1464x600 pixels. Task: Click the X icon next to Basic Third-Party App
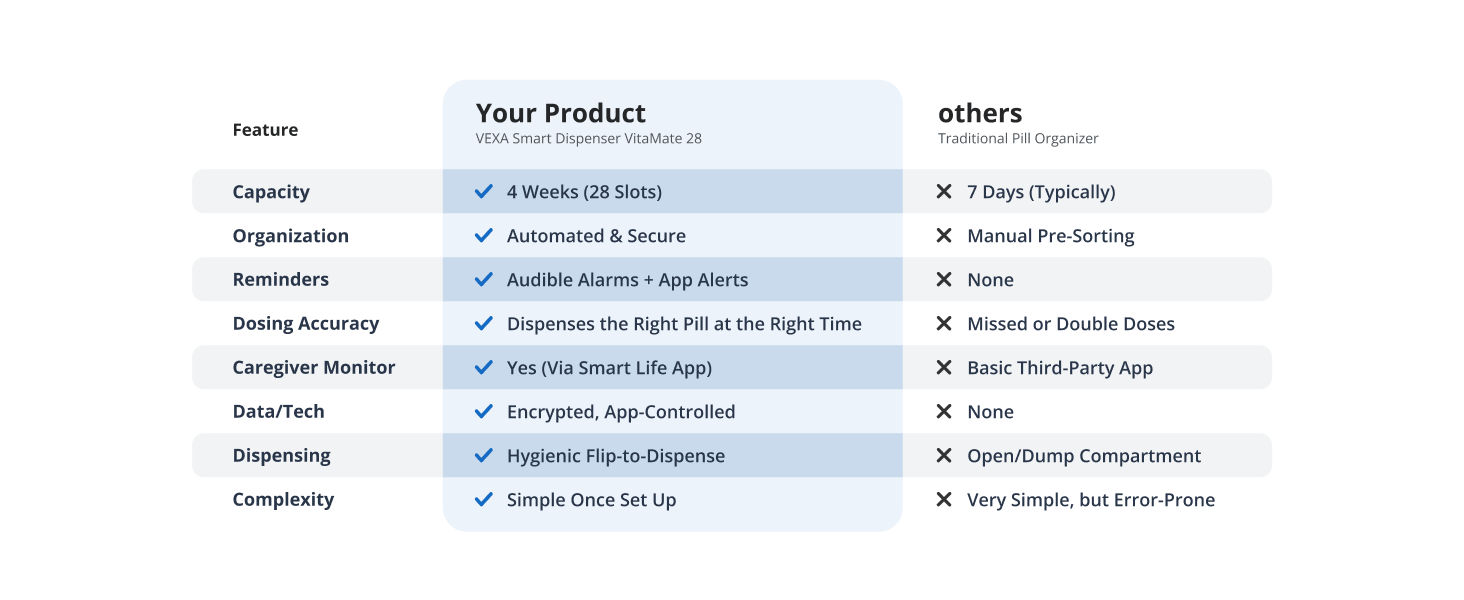coord(944,368)
